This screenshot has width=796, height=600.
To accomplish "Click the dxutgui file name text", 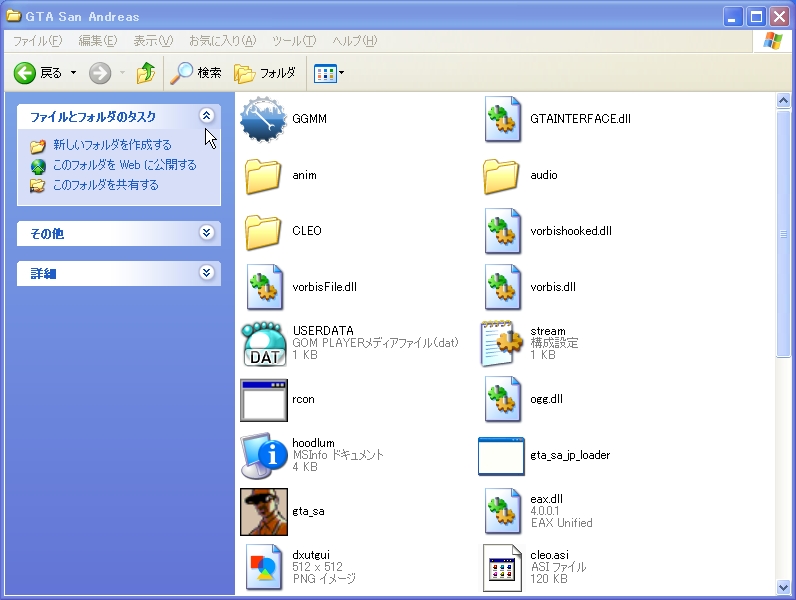I will pyautogui.click(x=311, y=555).
